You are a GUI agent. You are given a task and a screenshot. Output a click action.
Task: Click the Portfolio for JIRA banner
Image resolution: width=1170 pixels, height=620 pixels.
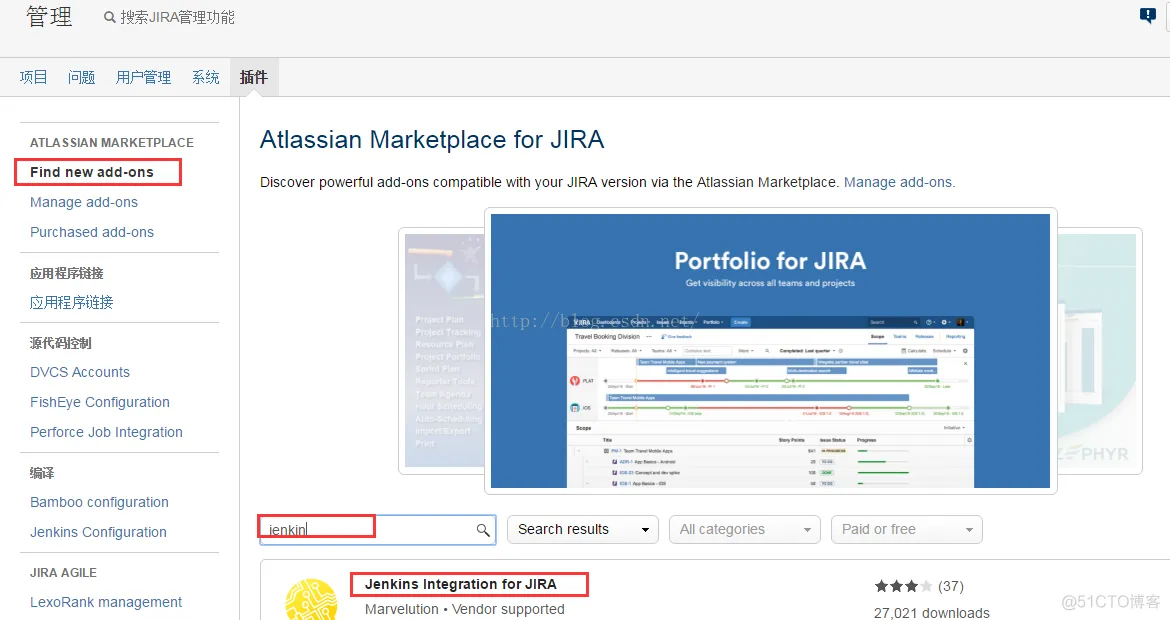coord(770,351)
